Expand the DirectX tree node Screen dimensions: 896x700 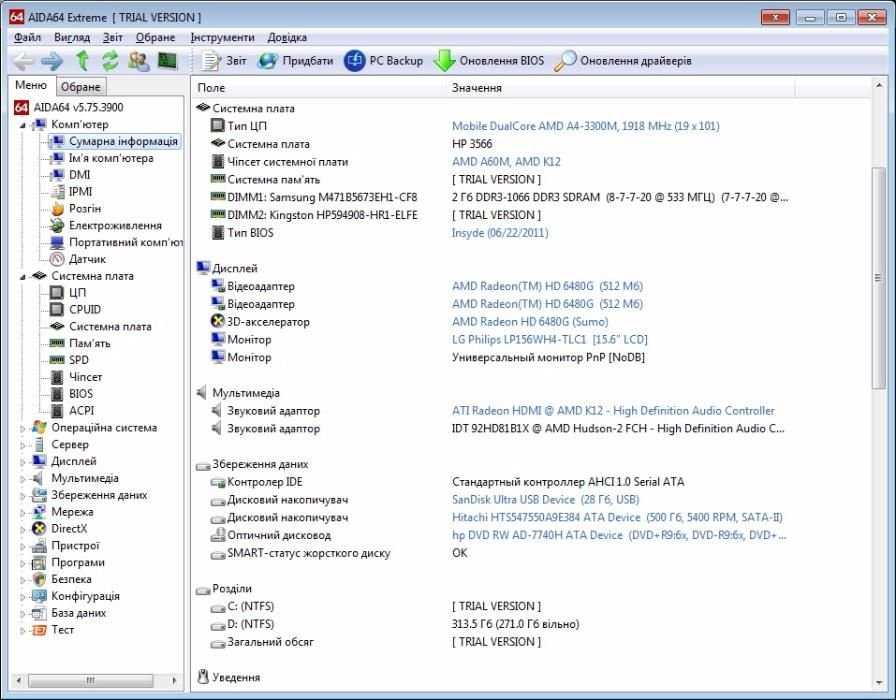pos(23,529)
